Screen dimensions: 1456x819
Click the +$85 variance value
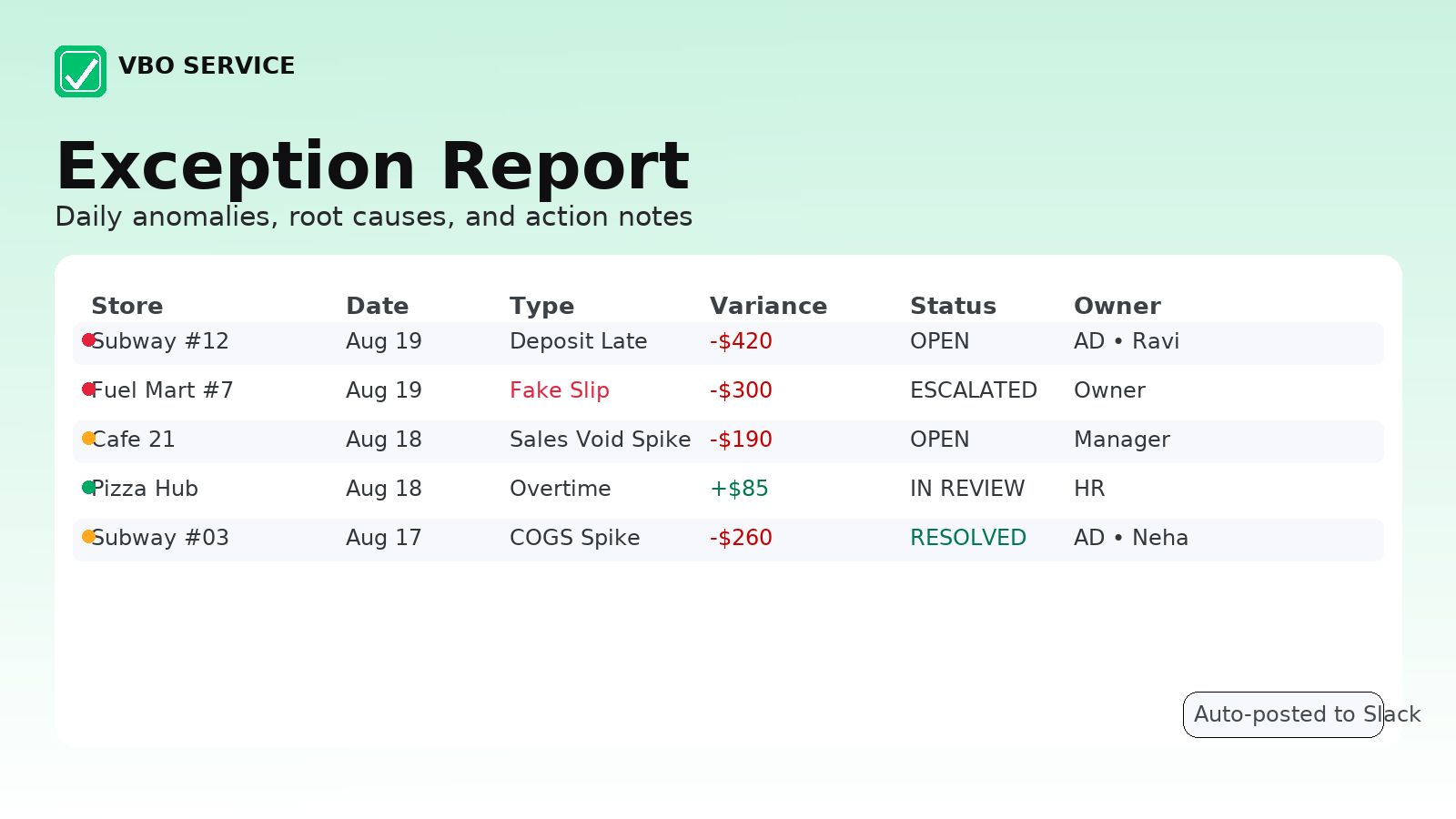[739, 489]
